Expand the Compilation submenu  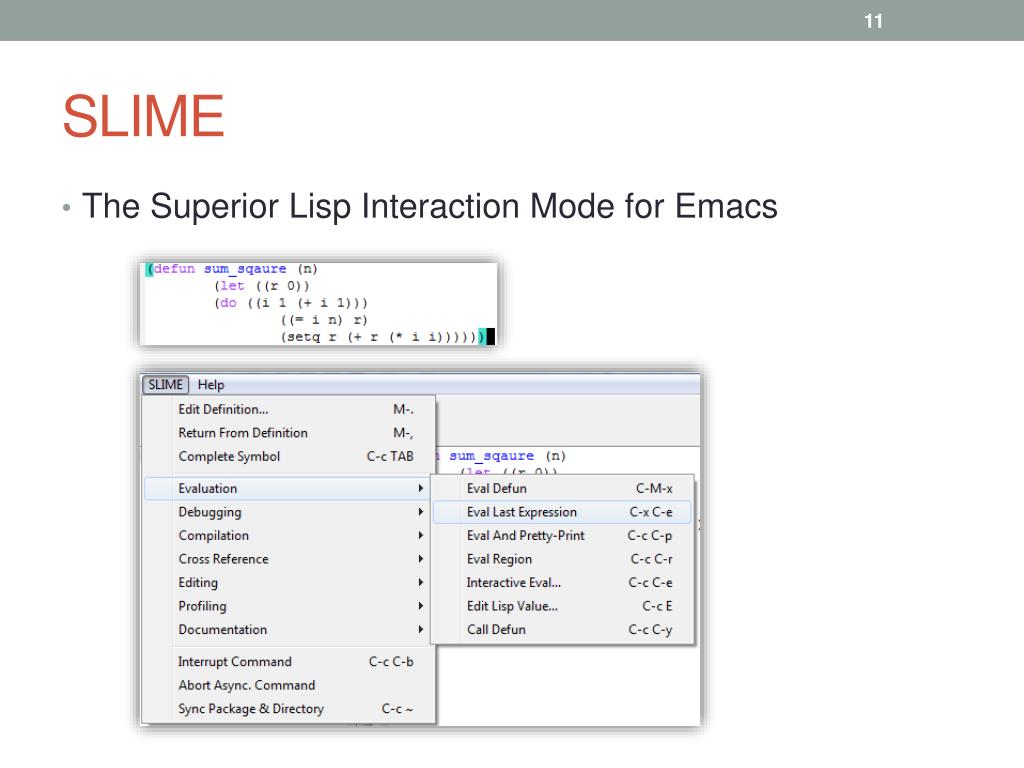(x=289, y=536)
